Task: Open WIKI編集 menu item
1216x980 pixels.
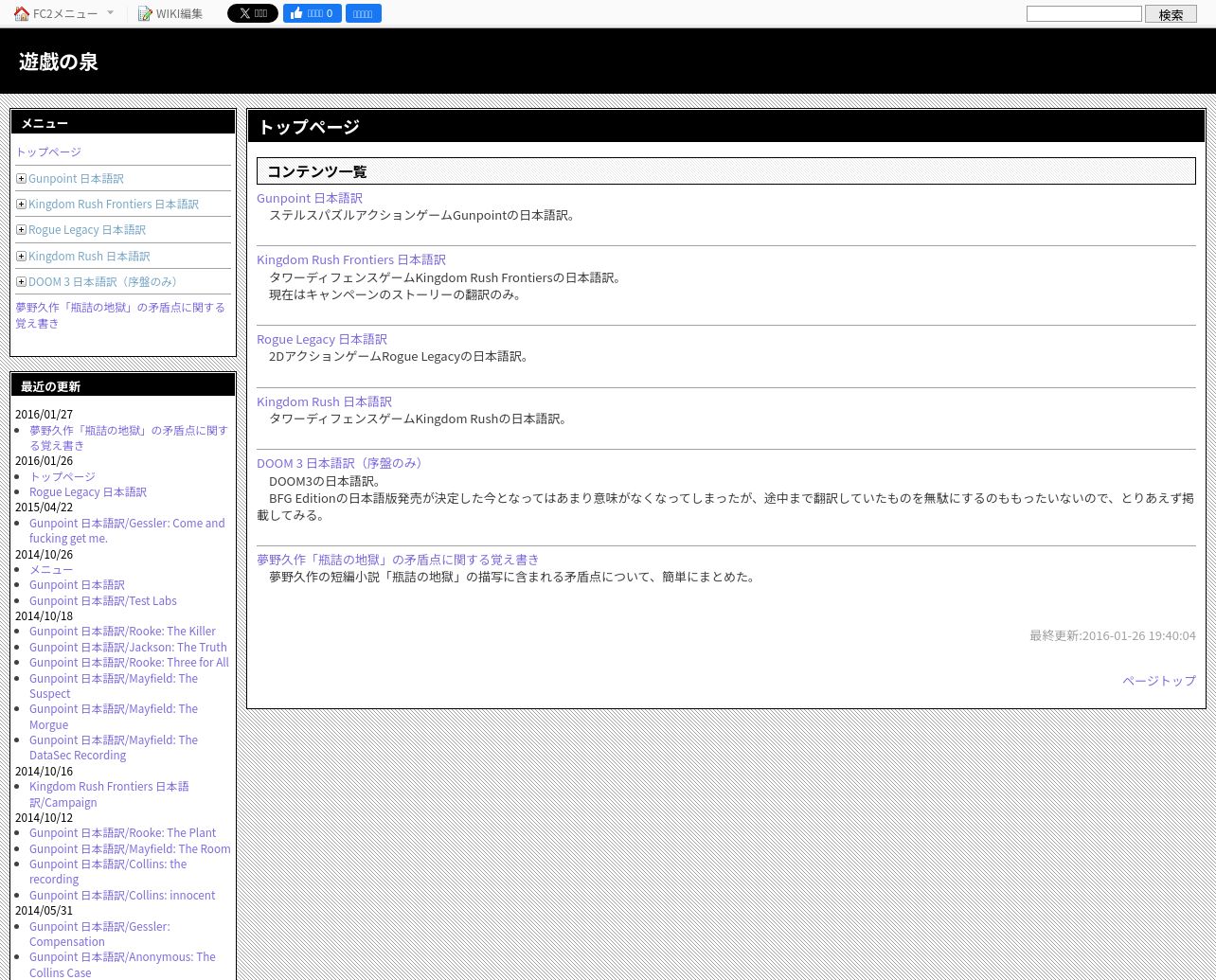Action: pos(179,13)
